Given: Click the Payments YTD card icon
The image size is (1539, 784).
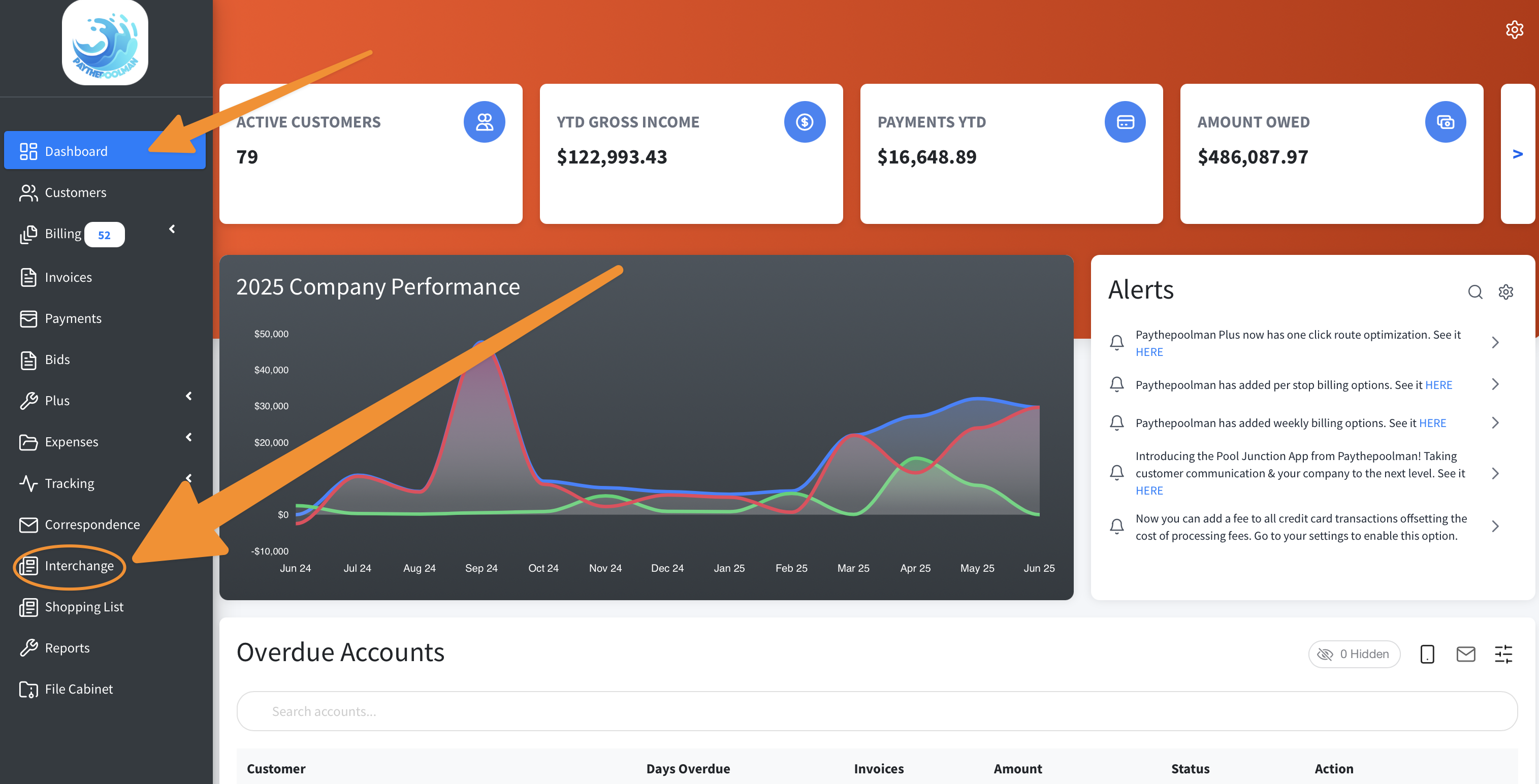Looking at the screenshot, I should click(1125, 122).
